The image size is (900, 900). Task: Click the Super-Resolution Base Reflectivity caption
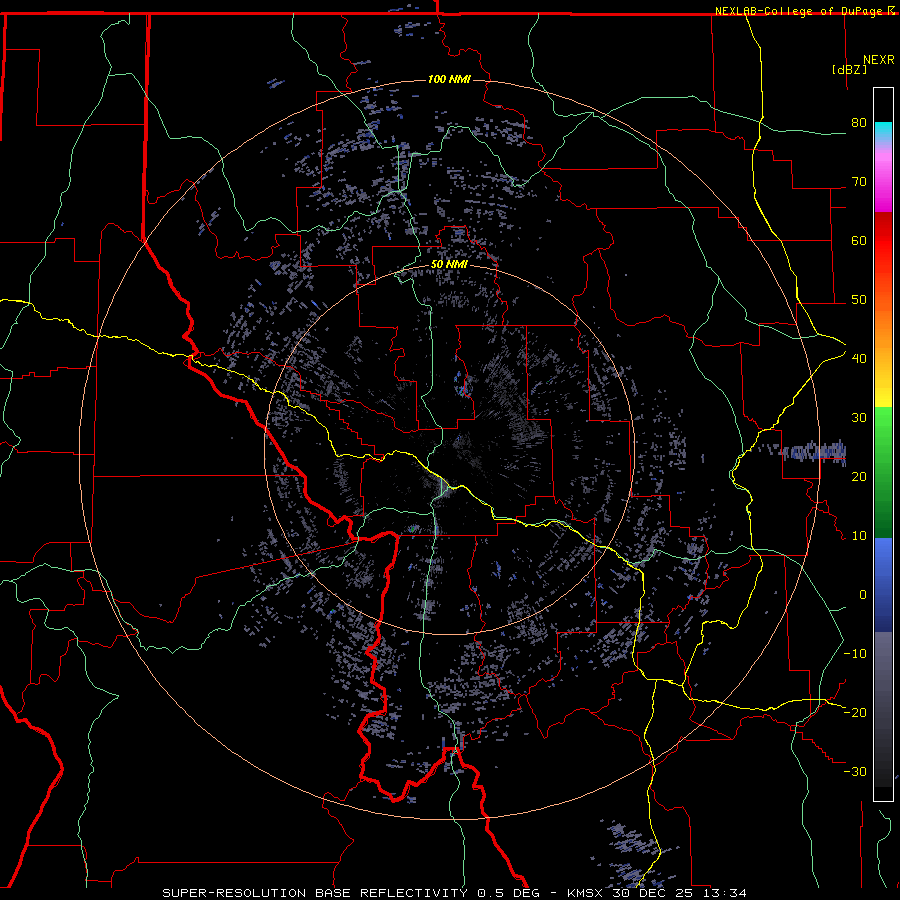tap(455, 893)
